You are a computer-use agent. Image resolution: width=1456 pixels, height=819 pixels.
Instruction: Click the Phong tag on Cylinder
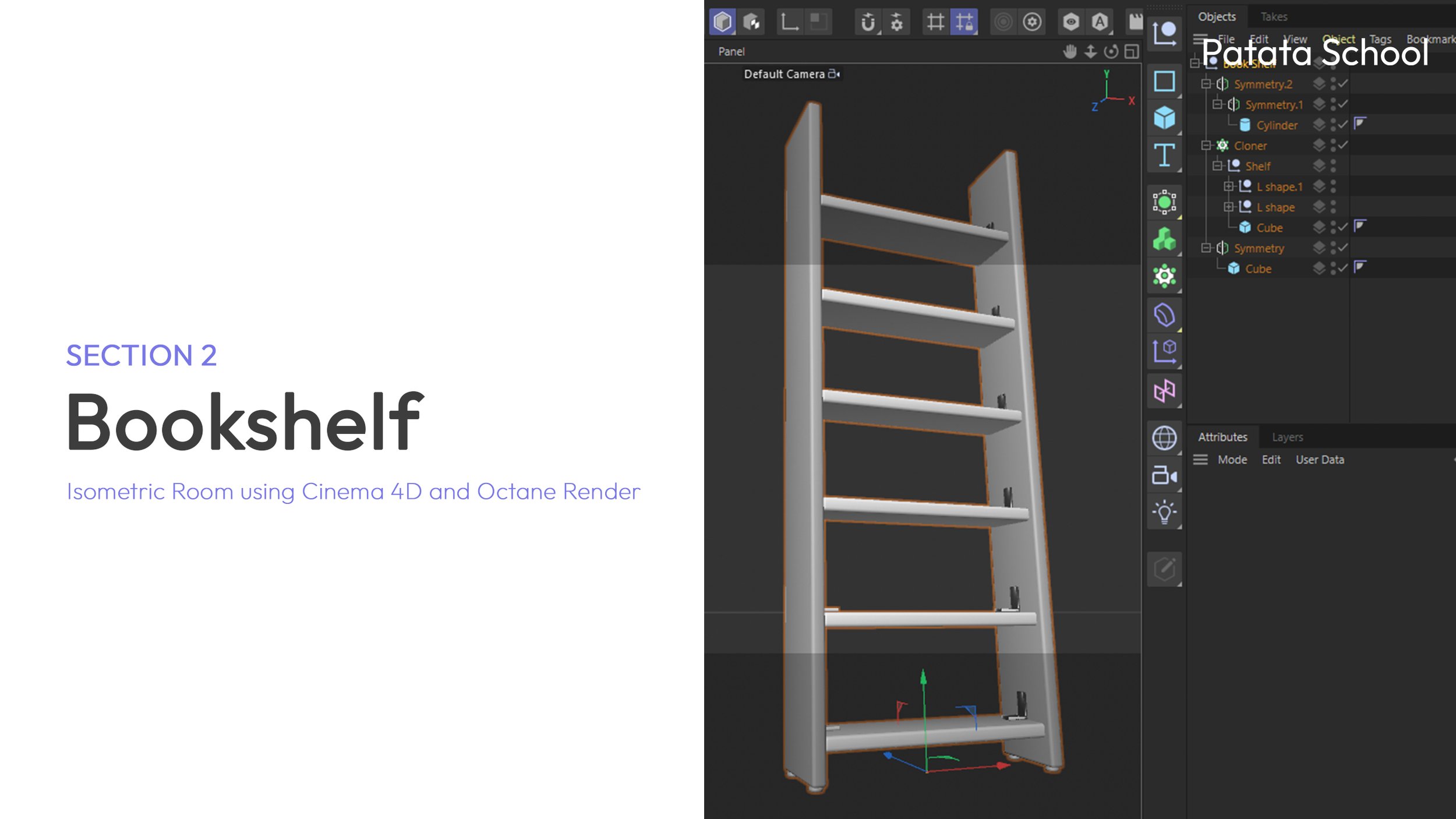(x=1359, y=123)
